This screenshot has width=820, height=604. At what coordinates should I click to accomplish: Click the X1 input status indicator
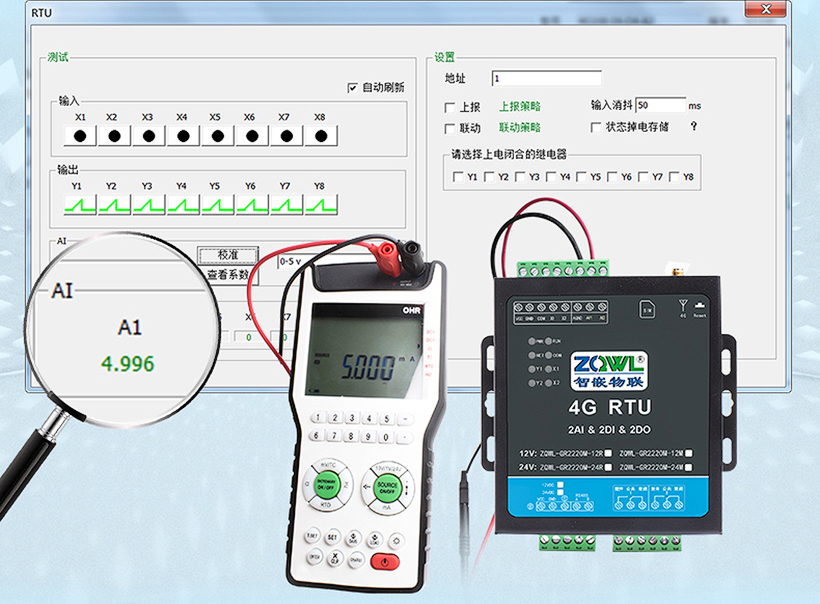coord(79,135)
